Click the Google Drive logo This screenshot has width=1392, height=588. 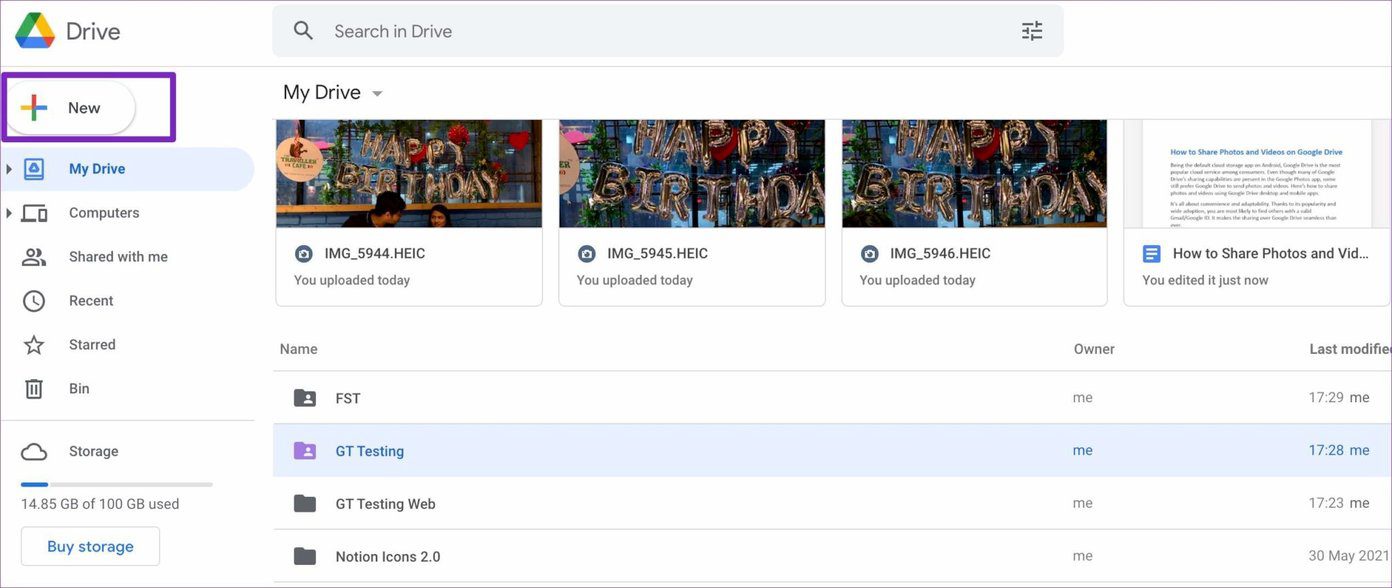click(35, 31)
